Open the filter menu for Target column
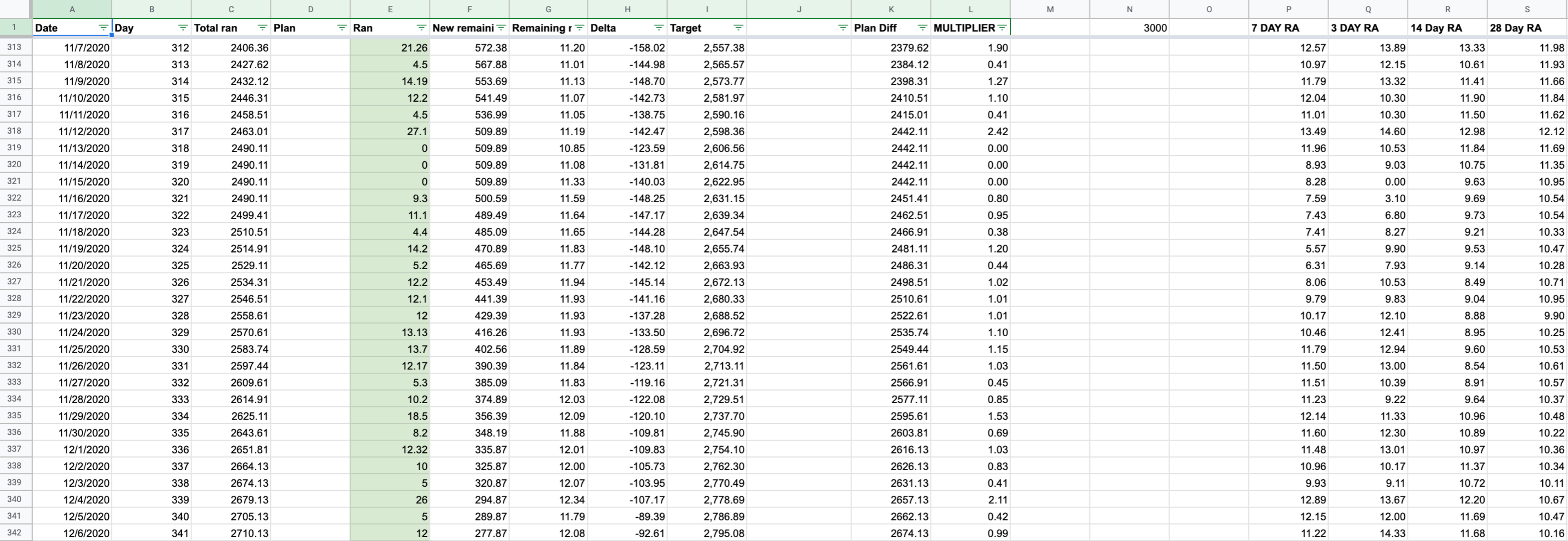Image resolution: width=1568 pixels, height=541 pixels. coord(738,28)
